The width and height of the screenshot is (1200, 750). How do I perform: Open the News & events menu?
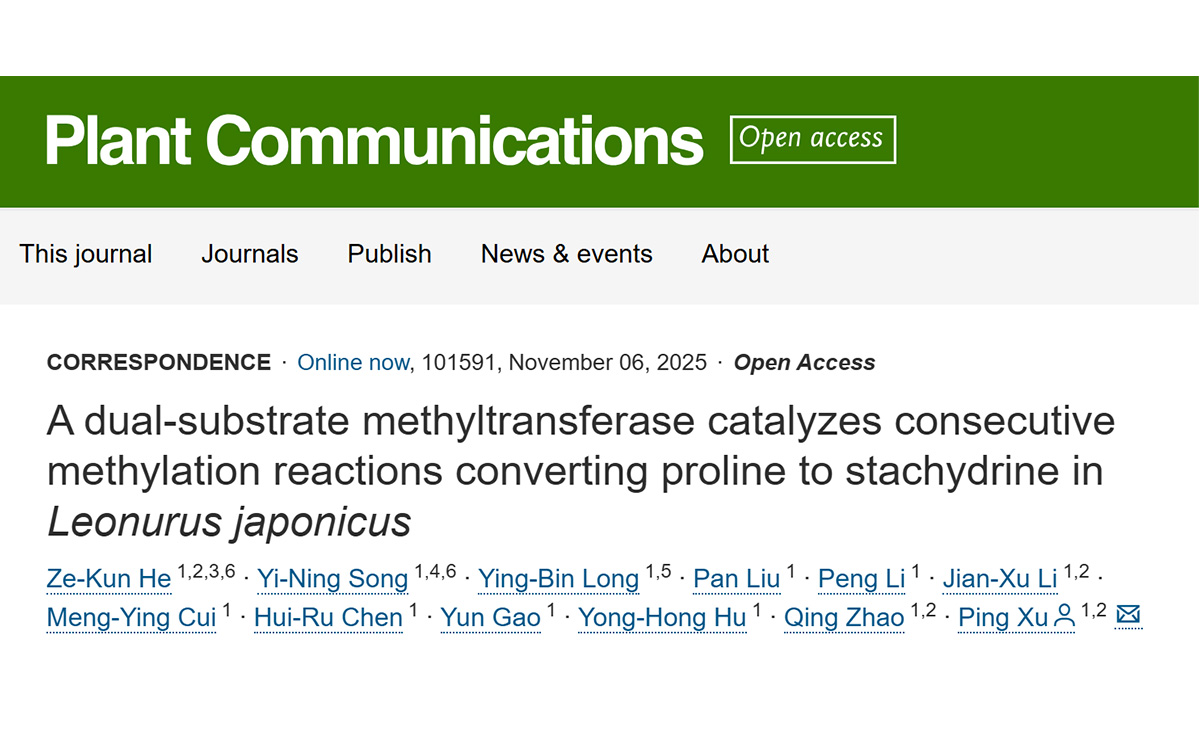(x=566, y=254)
